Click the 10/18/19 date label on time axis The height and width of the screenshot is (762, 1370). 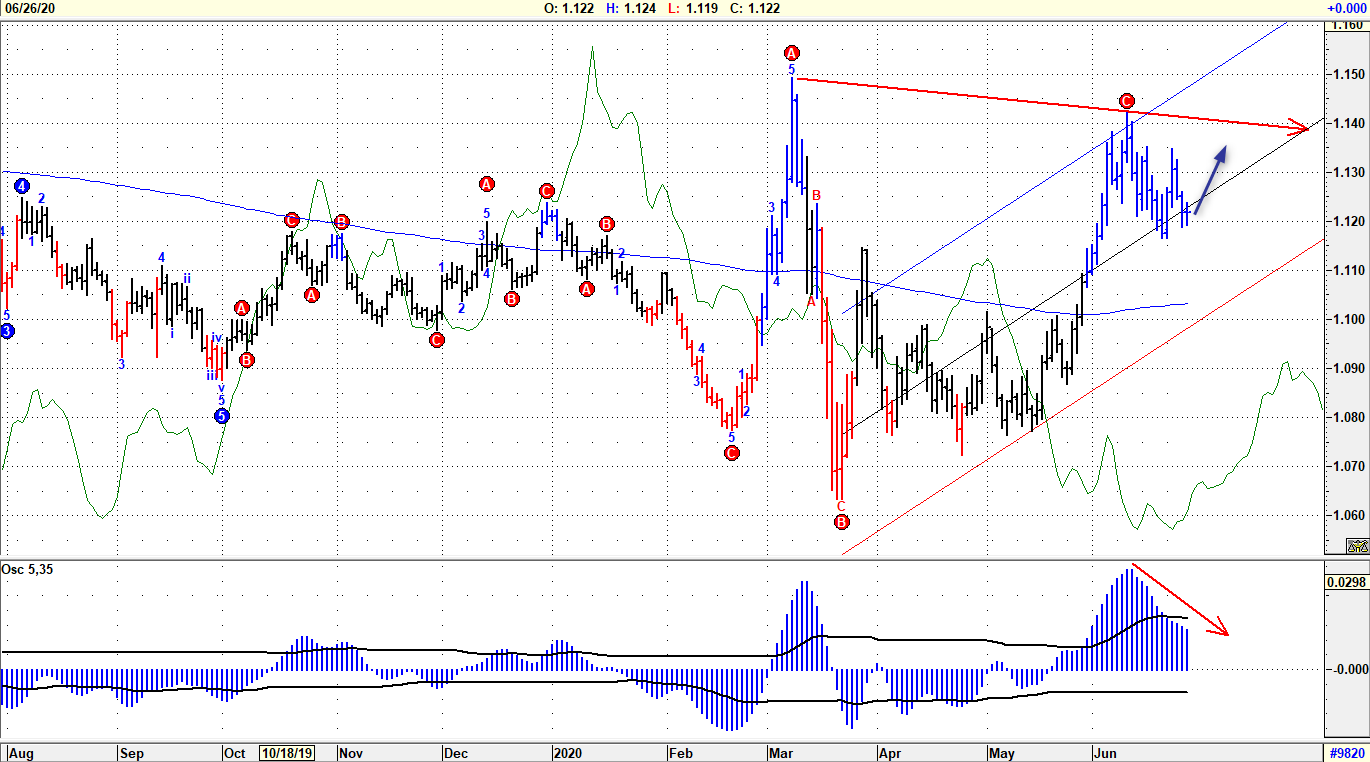coord(286,752)
